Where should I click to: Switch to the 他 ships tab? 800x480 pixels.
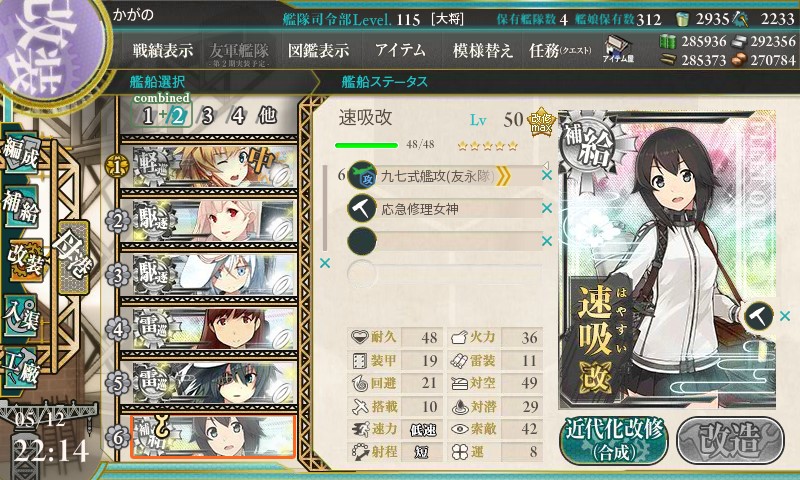pyautogui.click(x=267, y=115)
